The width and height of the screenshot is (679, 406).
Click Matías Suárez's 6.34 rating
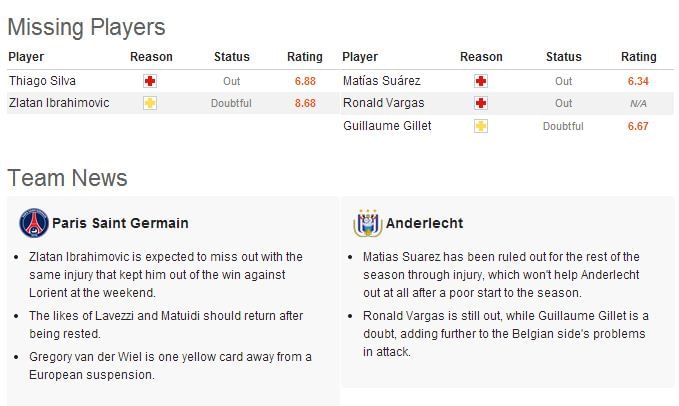[x=638, y=81]
